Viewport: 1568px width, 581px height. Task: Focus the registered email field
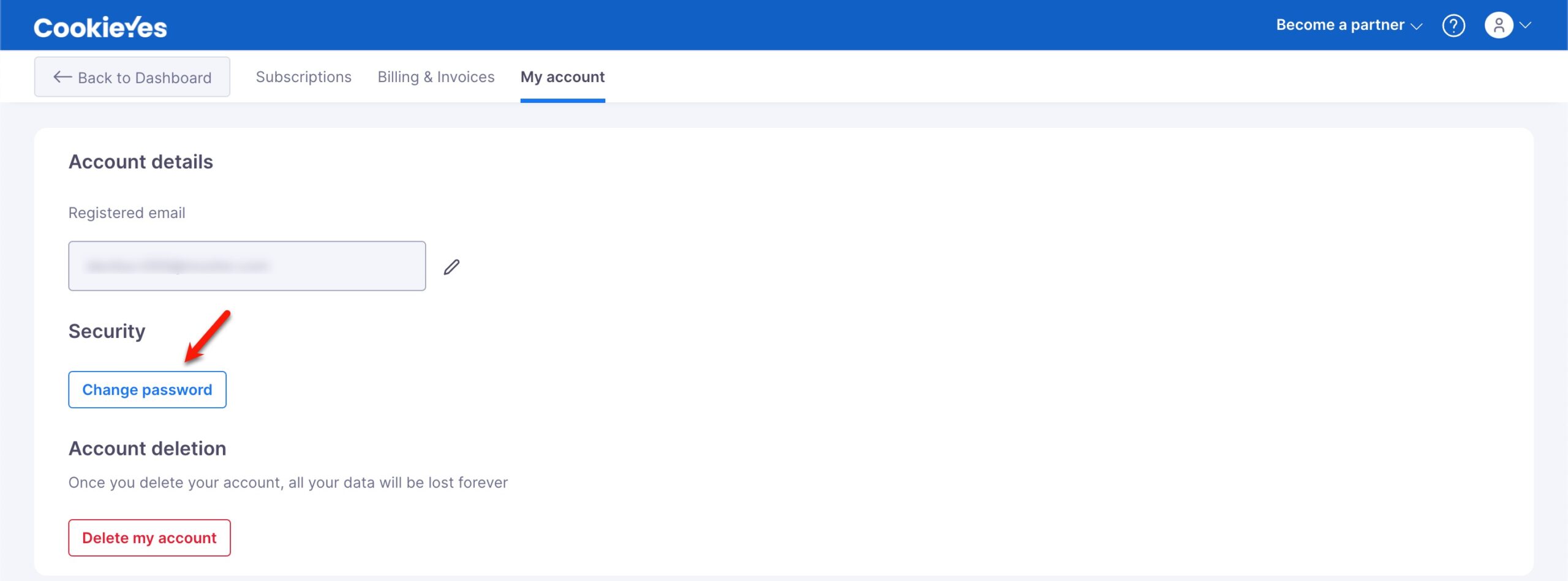(x=247, y=266)
